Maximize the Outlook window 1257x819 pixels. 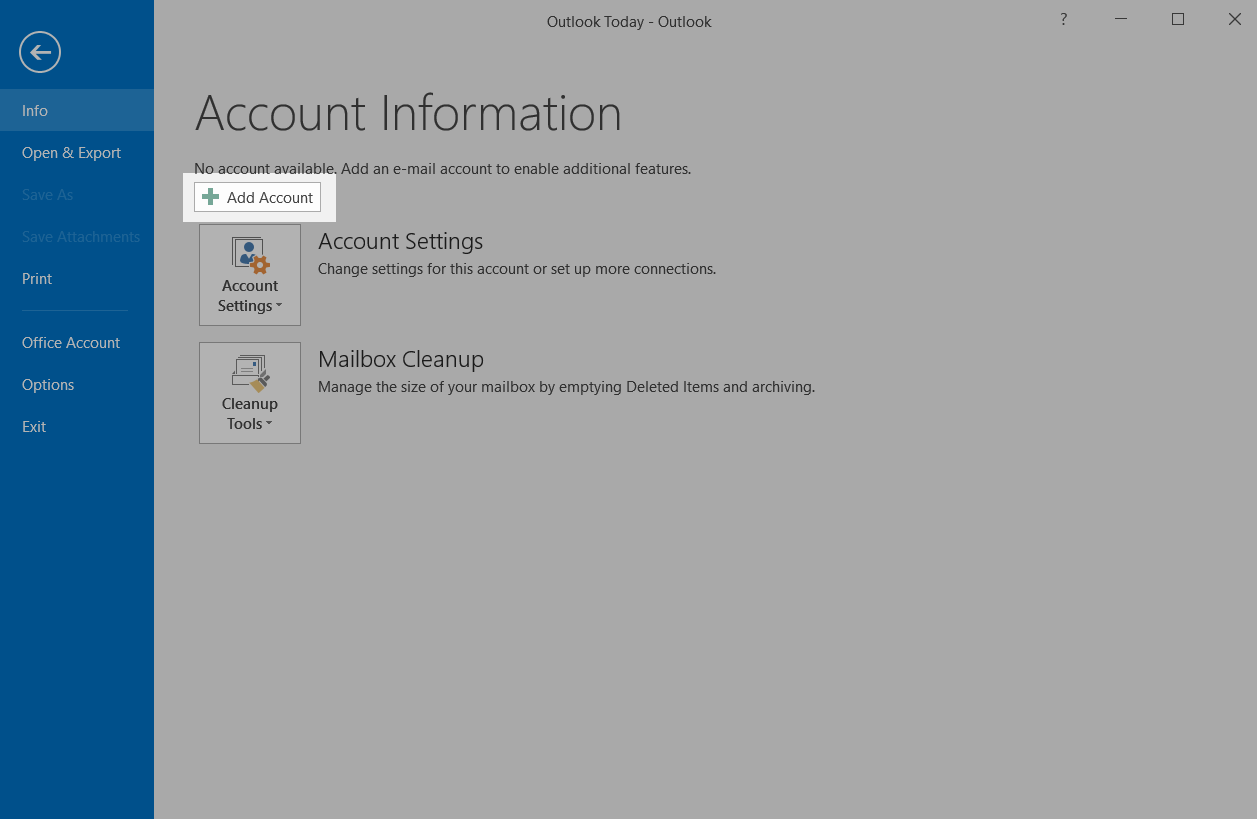click(x=1178, y=19)
